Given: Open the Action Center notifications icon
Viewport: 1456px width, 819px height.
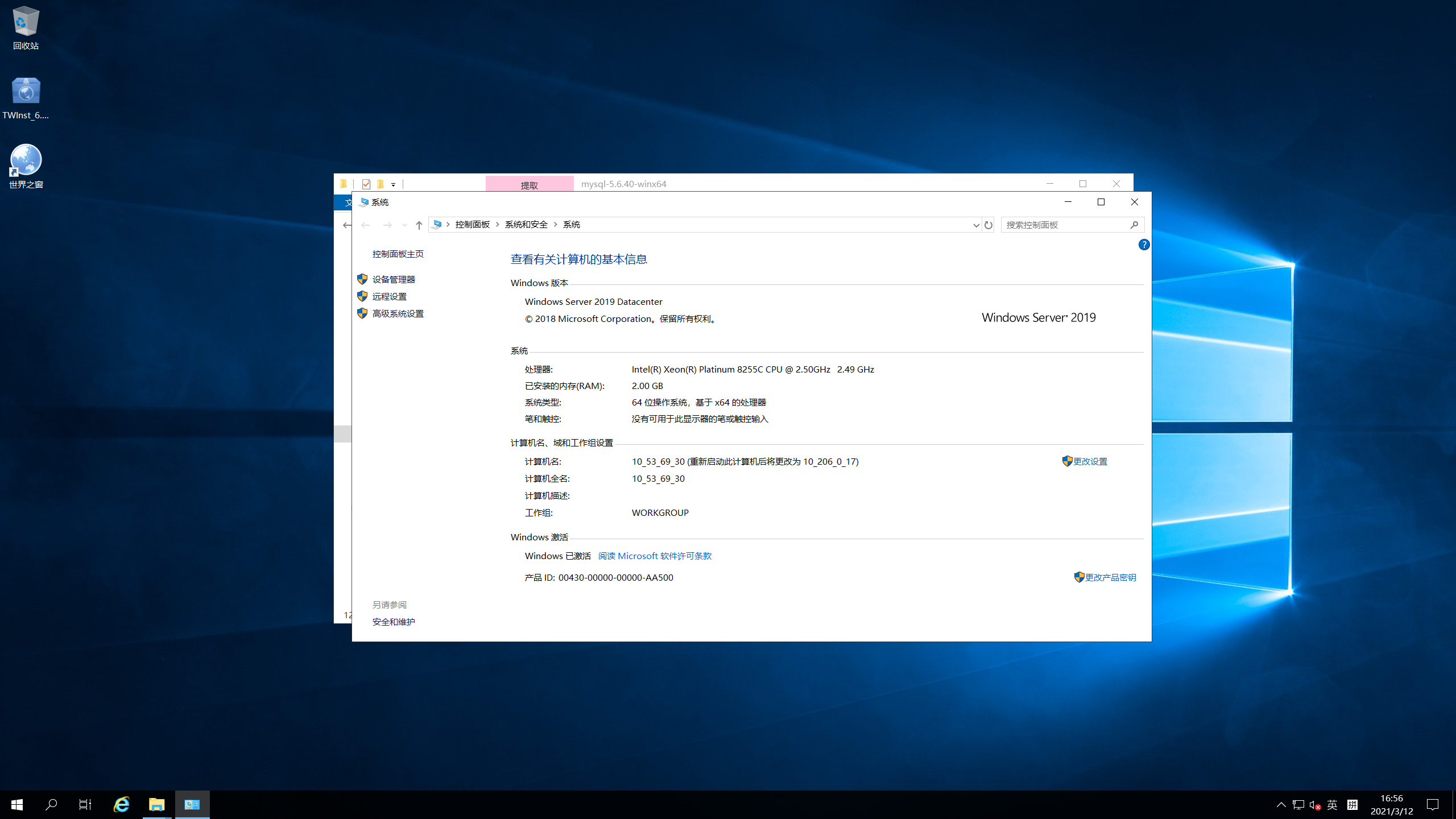Looking at the screenshot, I should point(1433,805).
